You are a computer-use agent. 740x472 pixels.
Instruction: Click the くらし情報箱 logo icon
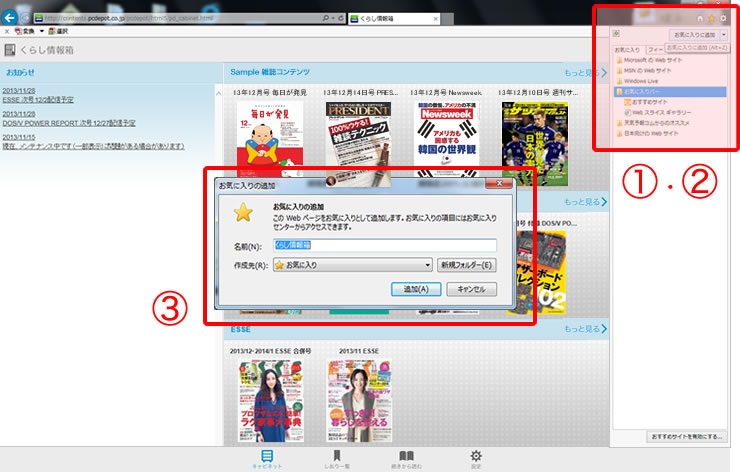point(10,50)
